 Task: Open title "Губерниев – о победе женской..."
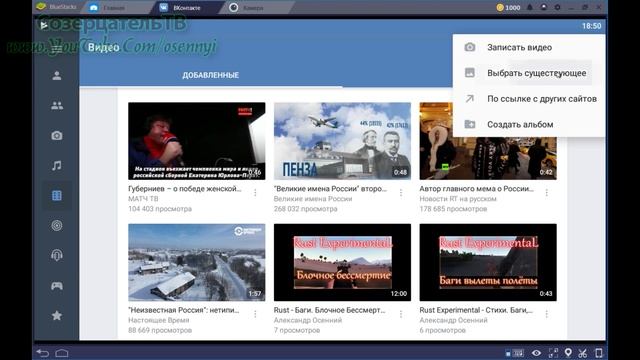(x=185, y=189)
